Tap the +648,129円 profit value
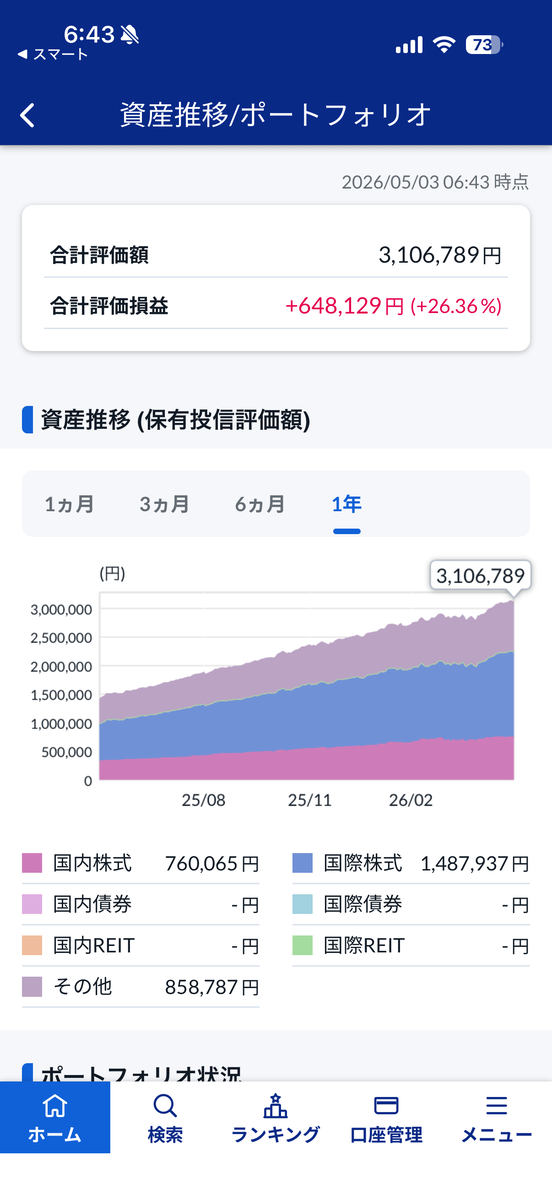The width and height of the screenshot is (552, 1200). coord(345,306)
